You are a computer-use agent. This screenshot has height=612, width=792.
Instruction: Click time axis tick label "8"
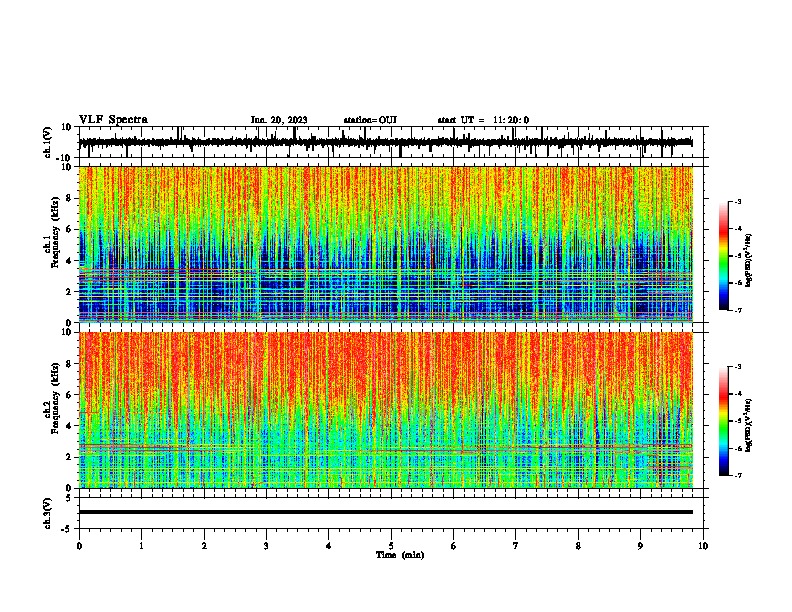point(578,546)
